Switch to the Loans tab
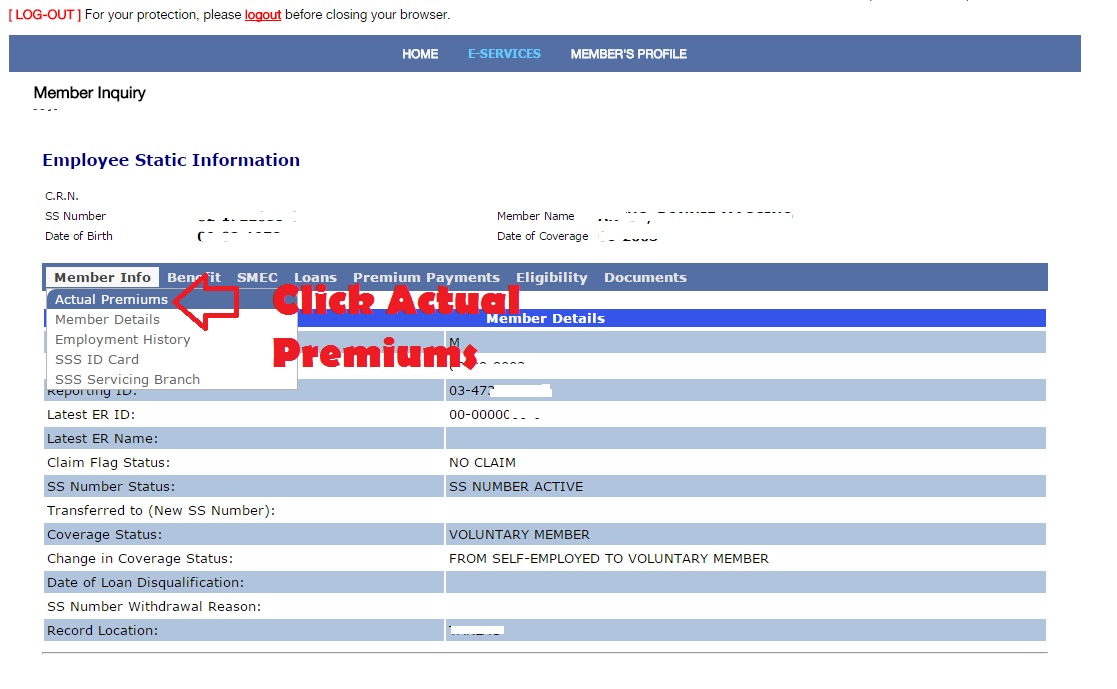1117x689 pixels. (315, 277)
